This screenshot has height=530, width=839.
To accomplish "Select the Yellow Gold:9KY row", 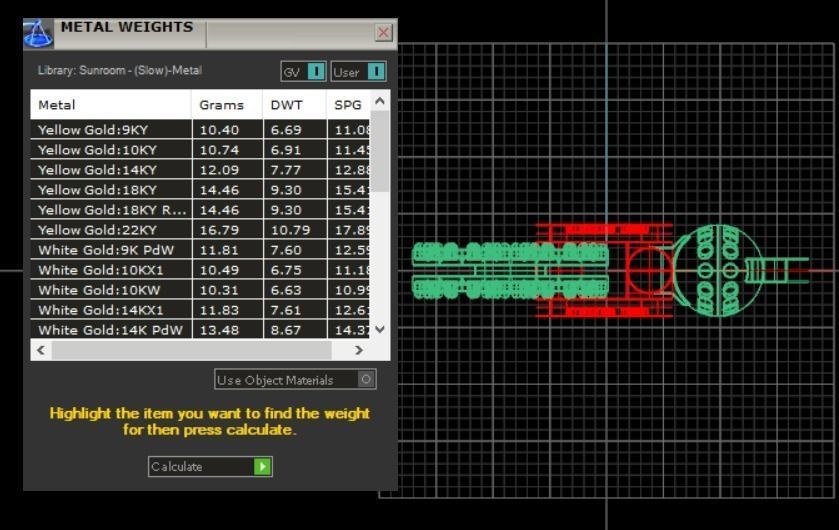I will tap(200, 130).
